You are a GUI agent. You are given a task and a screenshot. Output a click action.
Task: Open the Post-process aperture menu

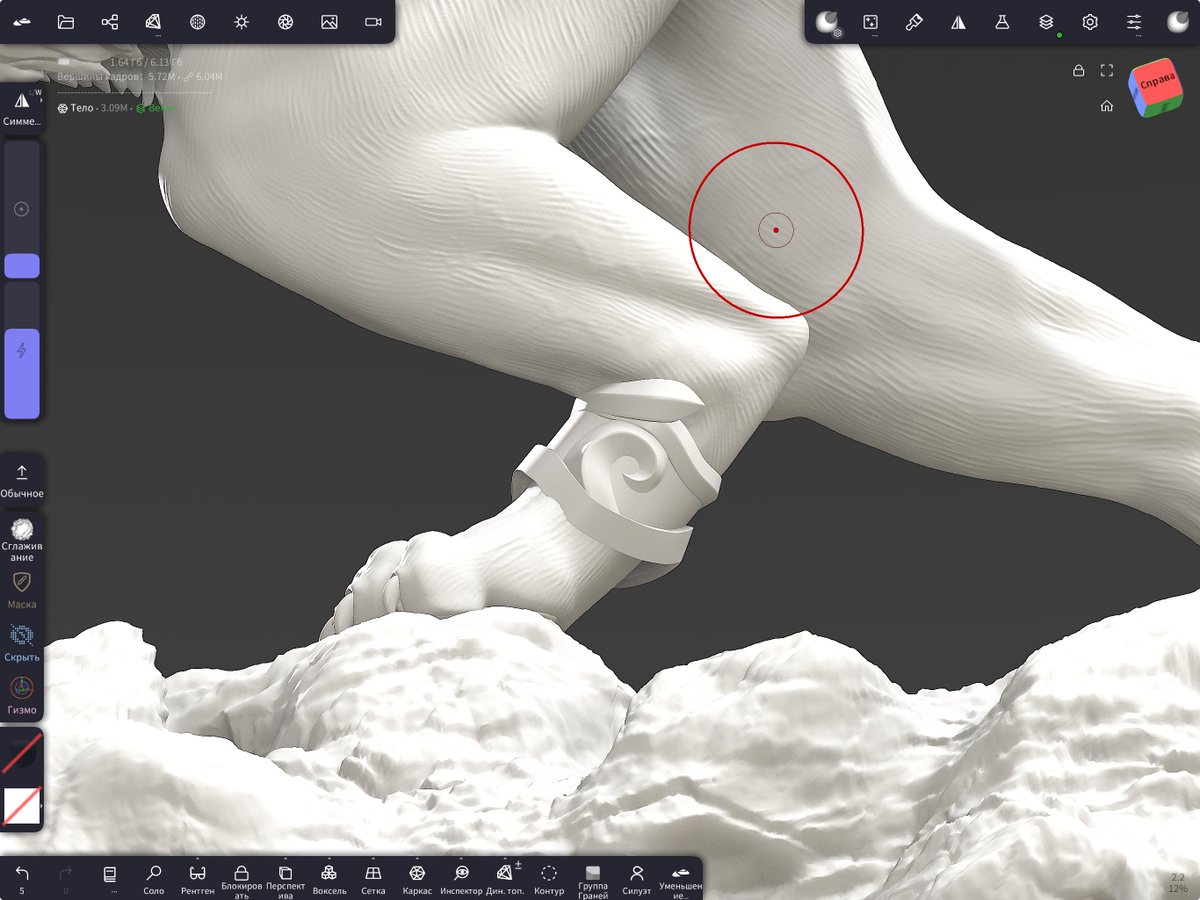pos(285,21)
